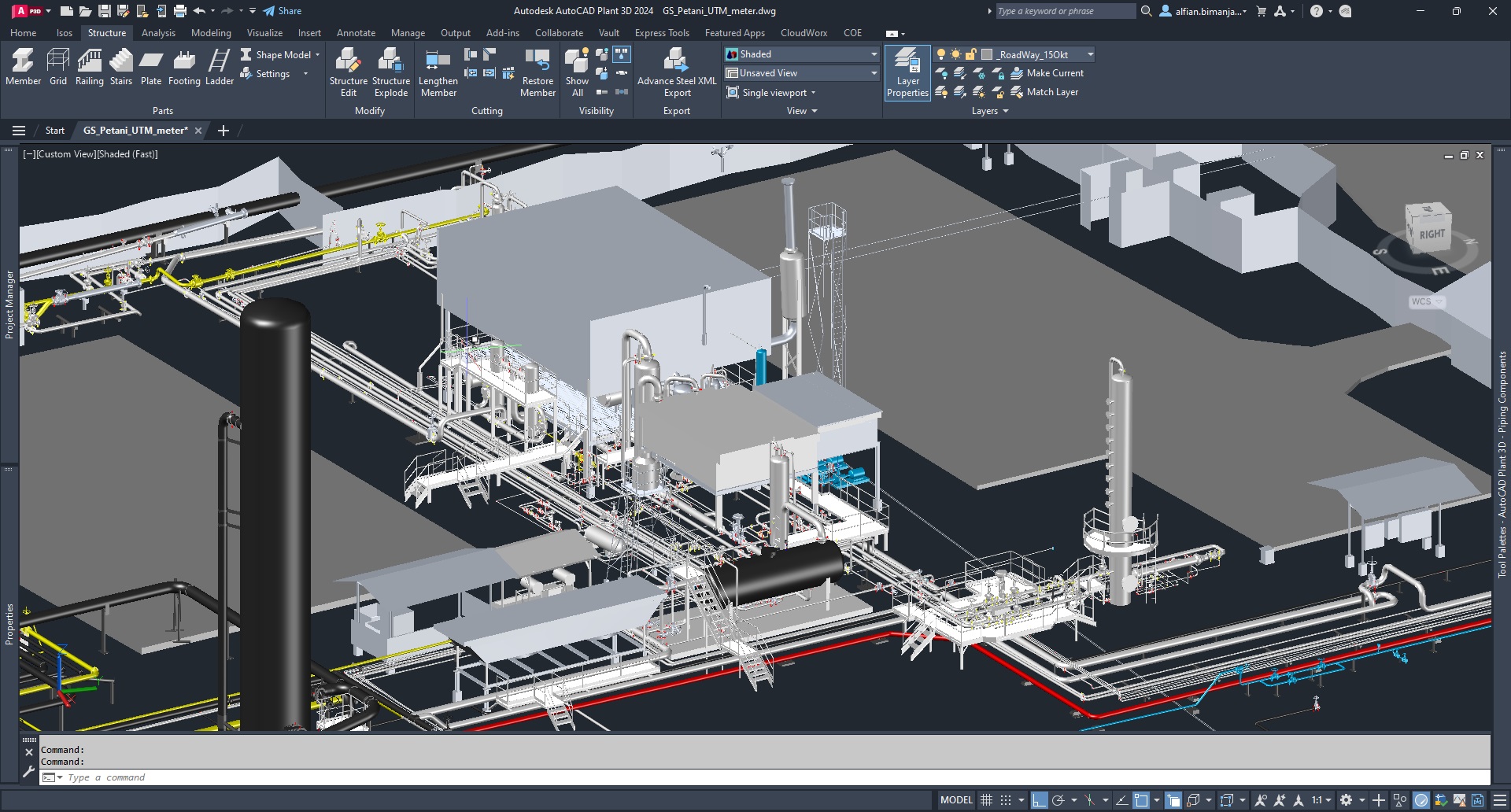Click the gray layer color swatch
Image resolution: width=1511 pixels, height=812 pixels.
(x=987, y=54)
